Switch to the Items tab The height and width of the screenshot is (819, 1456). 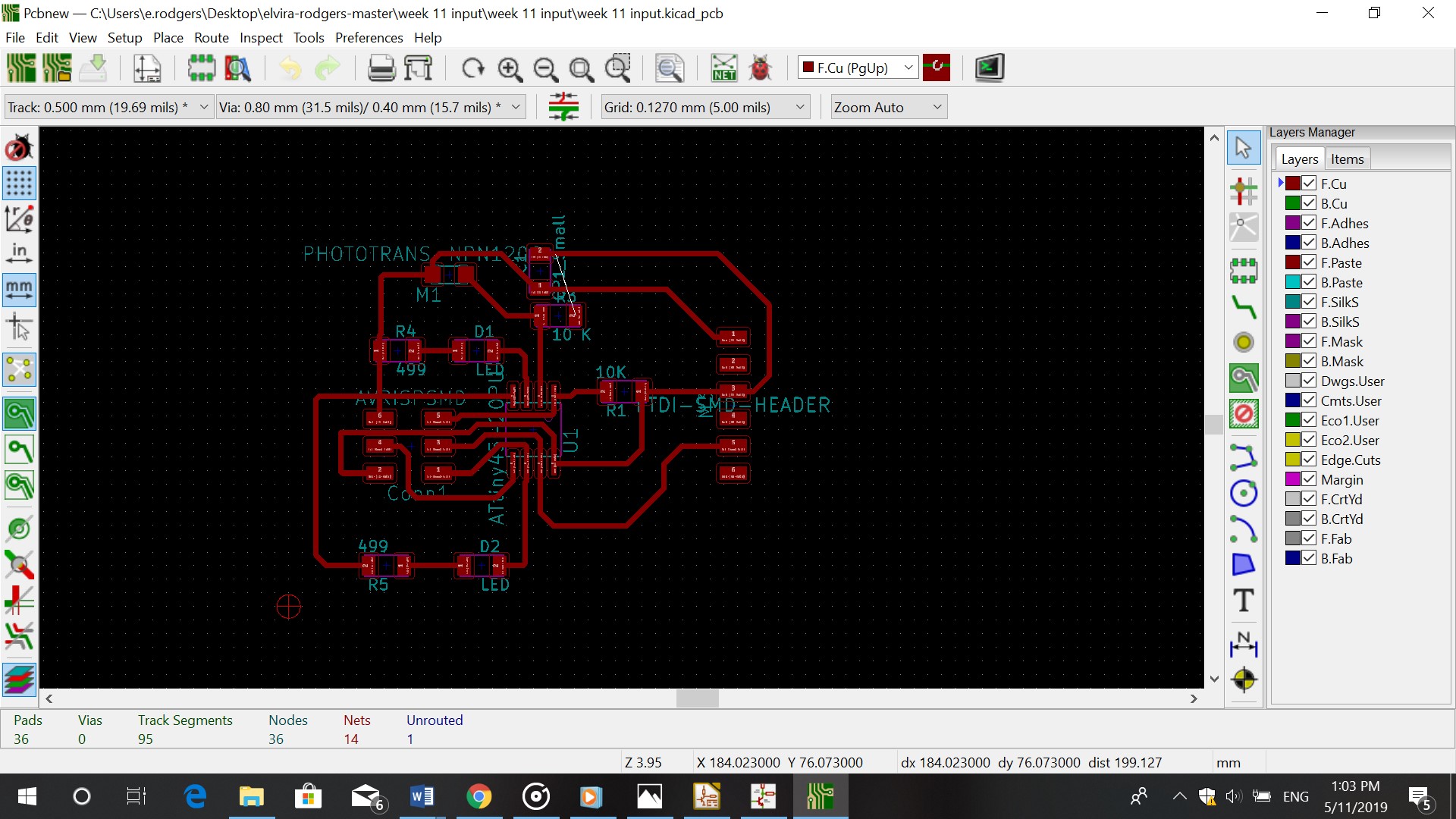click(1347, 159)
